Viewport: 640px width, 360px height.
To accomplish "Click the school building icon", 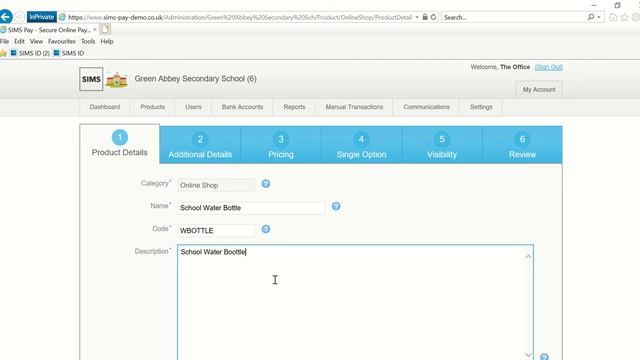I will pos(117,80).
